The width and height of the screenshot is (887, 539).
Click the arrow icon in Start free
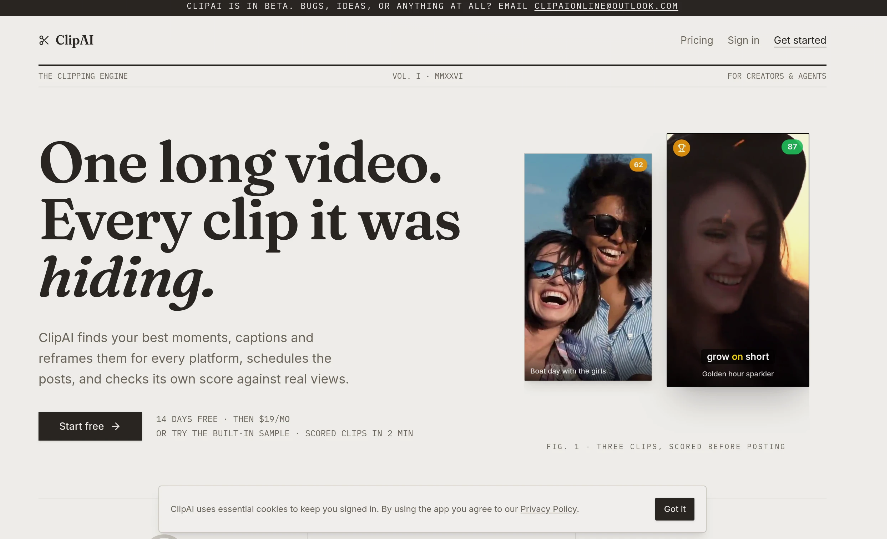[116, 426]
